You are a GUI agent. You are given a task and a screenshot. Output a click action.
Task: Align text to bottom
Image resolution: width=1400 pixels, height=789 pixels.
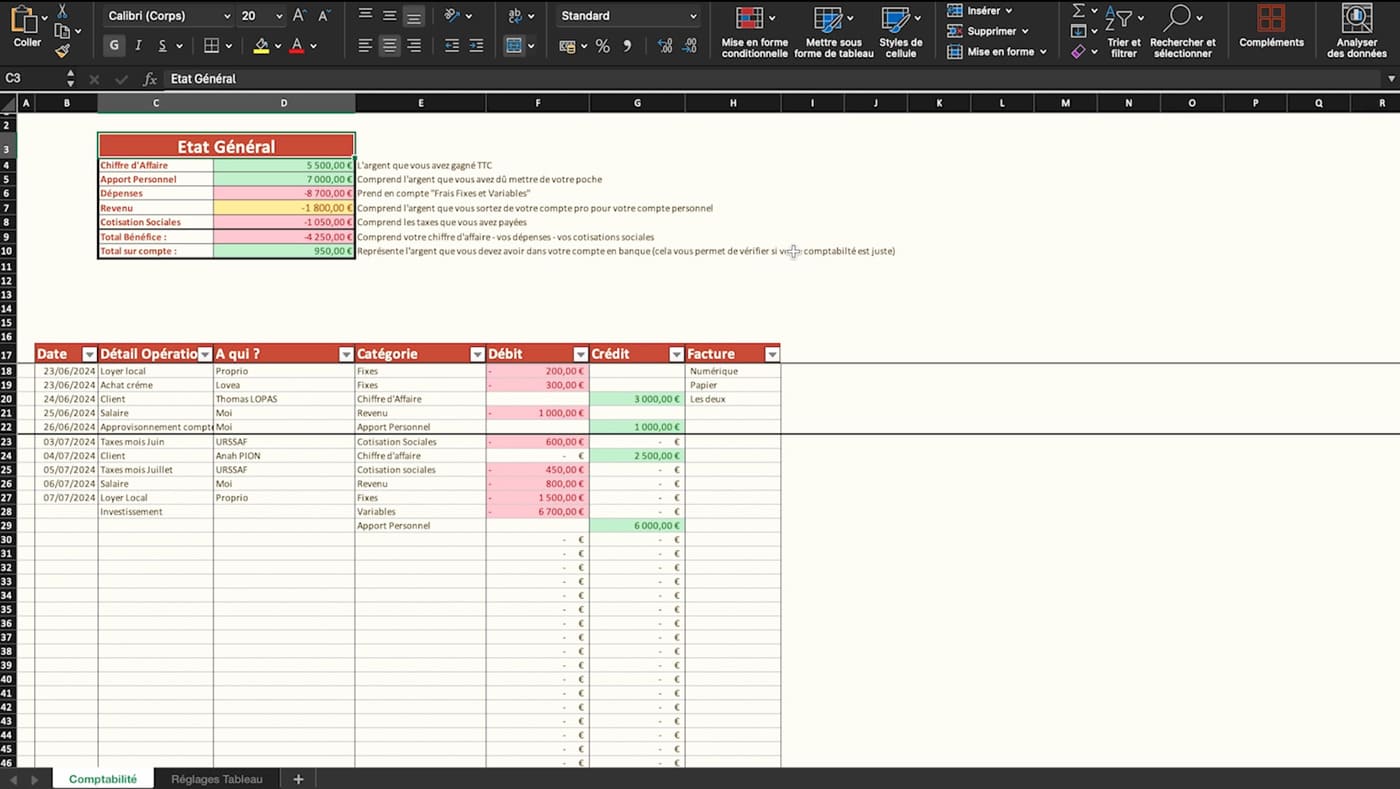point(413,16)
